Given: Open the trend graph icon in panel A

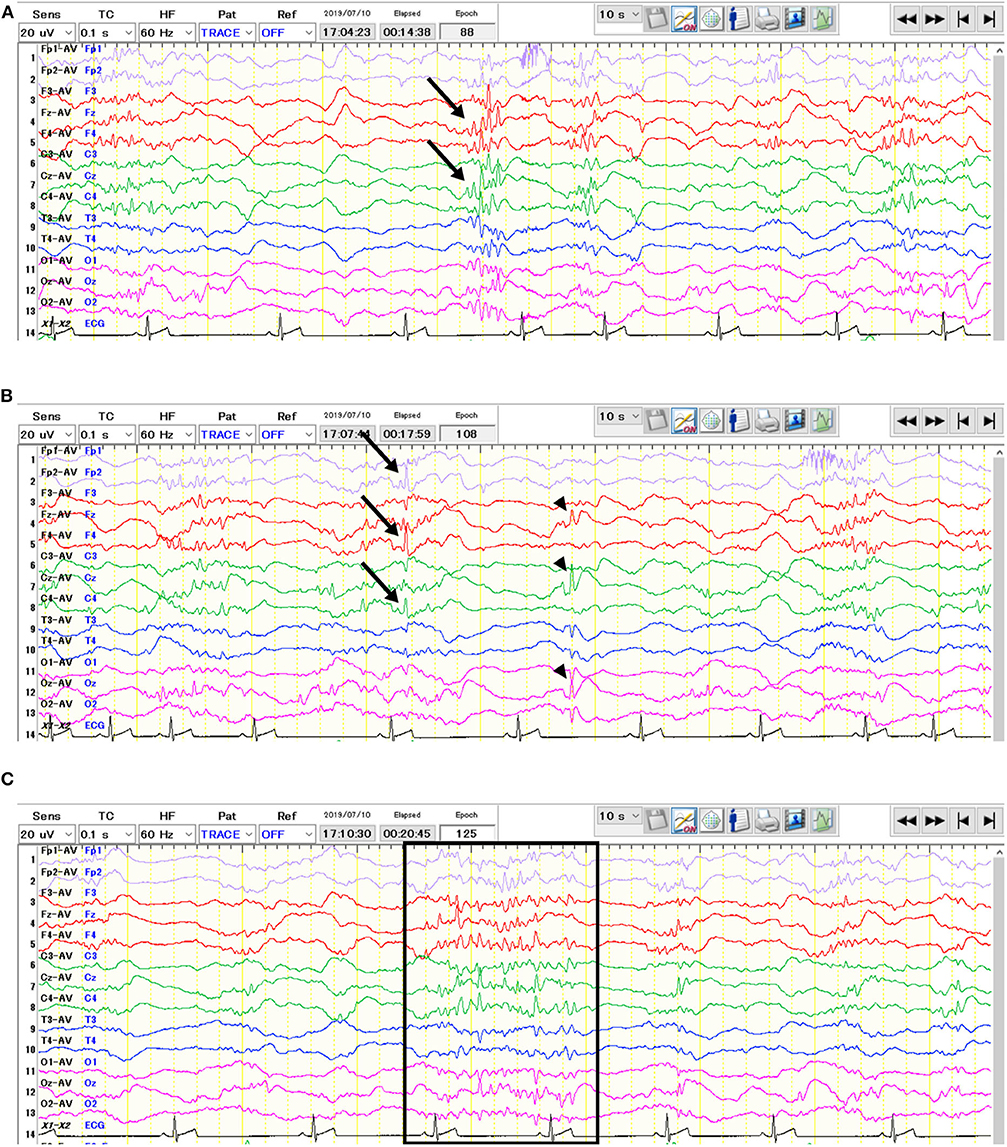Looking at the screenshot, I should (823, 20).
